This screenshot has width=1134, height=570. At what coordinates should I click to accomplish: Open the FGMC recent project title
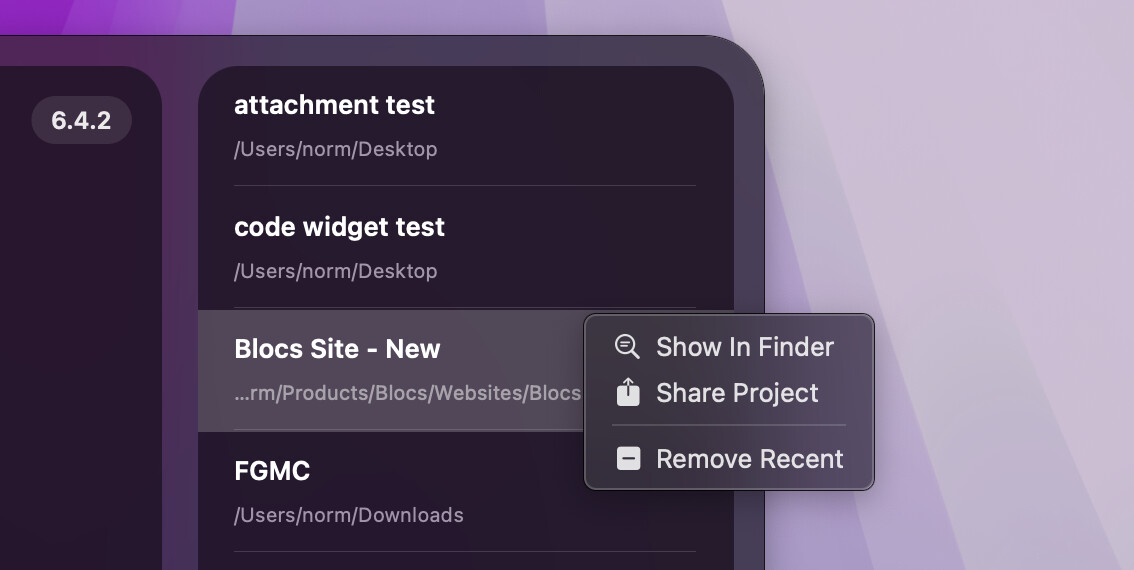click(272, 471)
